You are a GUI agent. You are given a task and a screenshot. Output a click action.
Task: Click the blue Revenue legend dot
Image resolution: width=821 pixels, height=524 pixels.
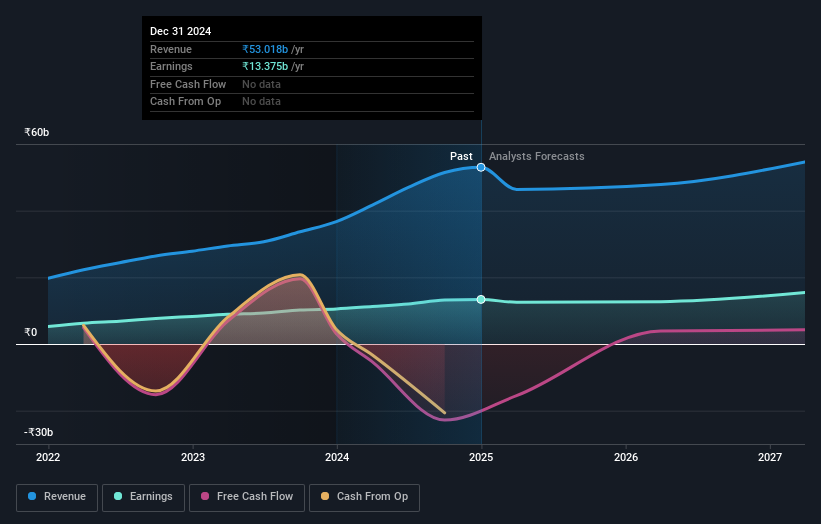(x=32, y=496)
